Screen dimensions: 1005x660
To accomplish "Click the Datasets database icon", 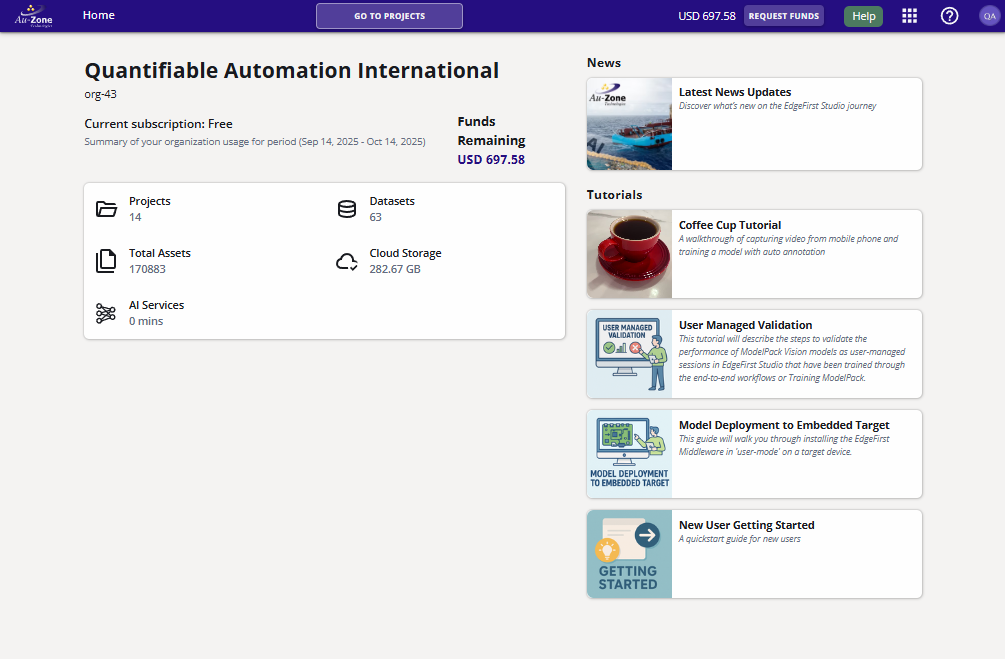I will pos(347,209).
